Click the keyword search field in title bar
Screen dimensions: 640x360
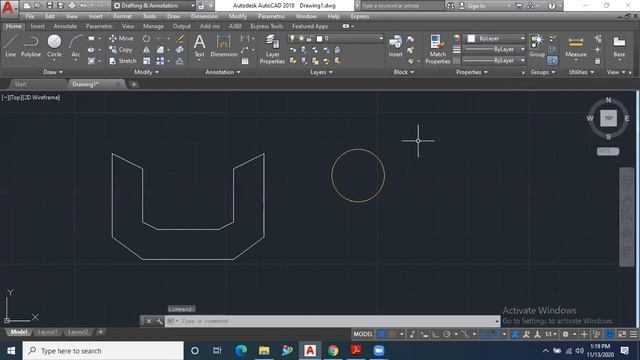(402, 6)
